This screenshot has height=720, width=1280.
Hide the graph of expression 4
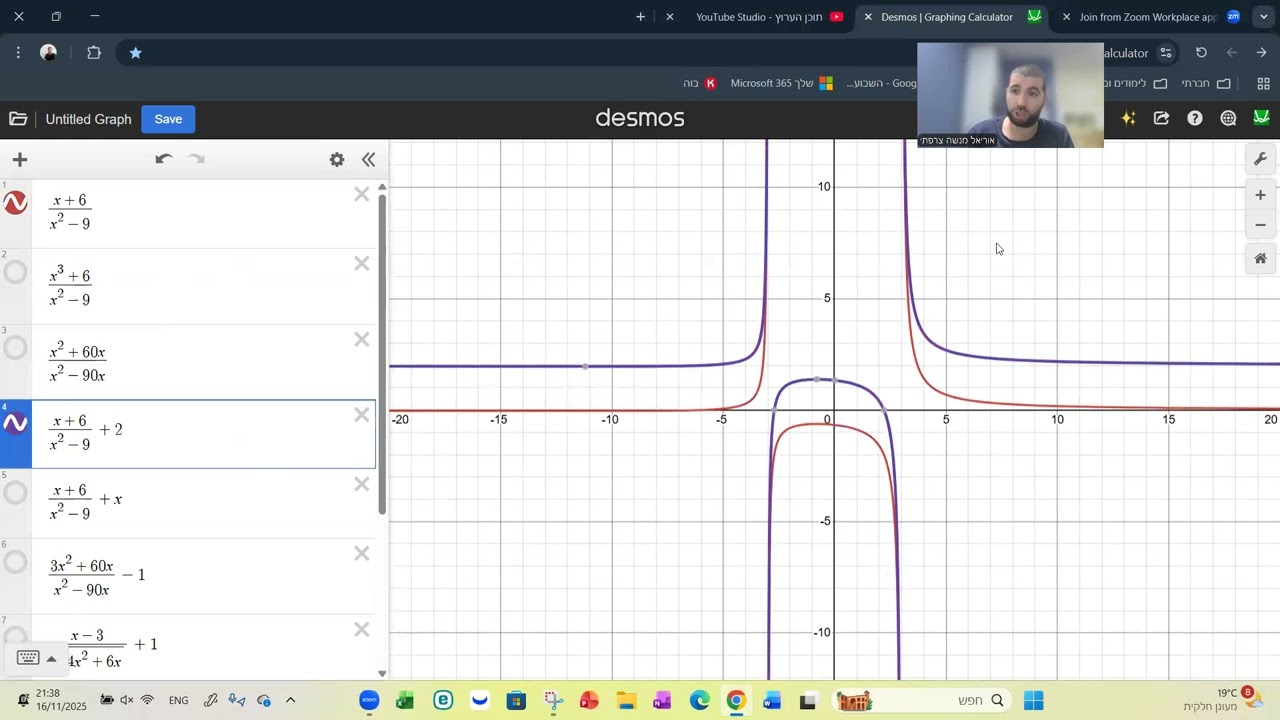[x=15, y=424]
